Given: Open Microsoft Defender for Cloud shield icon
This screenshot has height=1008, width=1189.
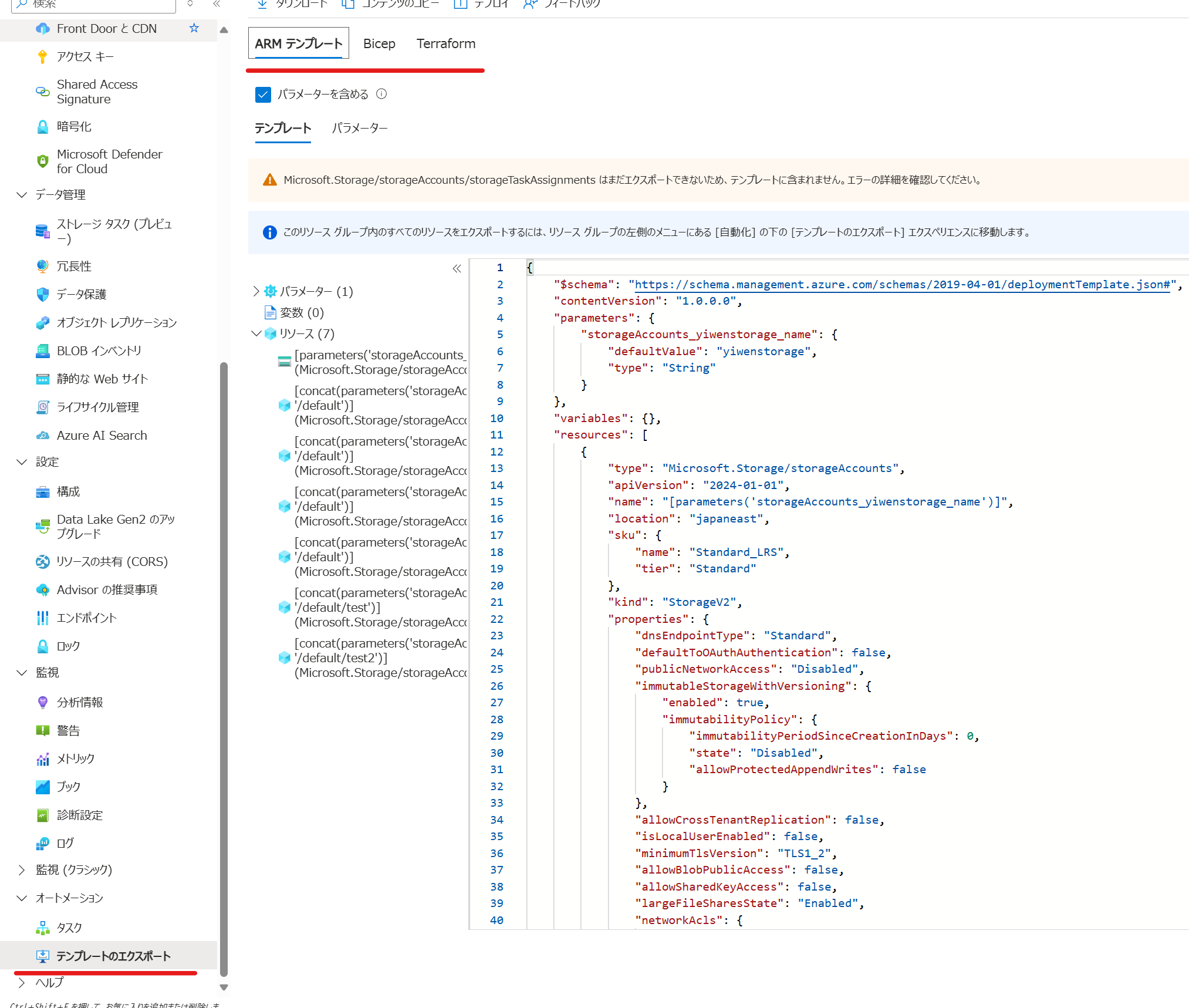Looking at the screenshot, I should pos(43,161).
